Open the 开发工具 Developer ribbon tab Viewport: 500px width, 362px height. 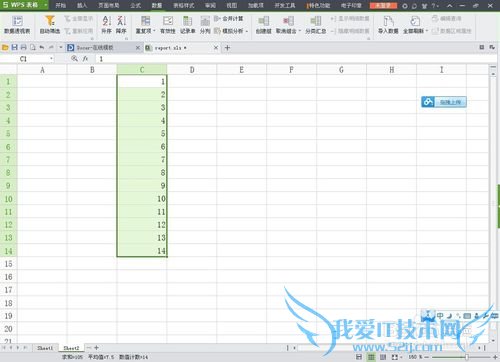pyautogui.click(x=285, y=5)
